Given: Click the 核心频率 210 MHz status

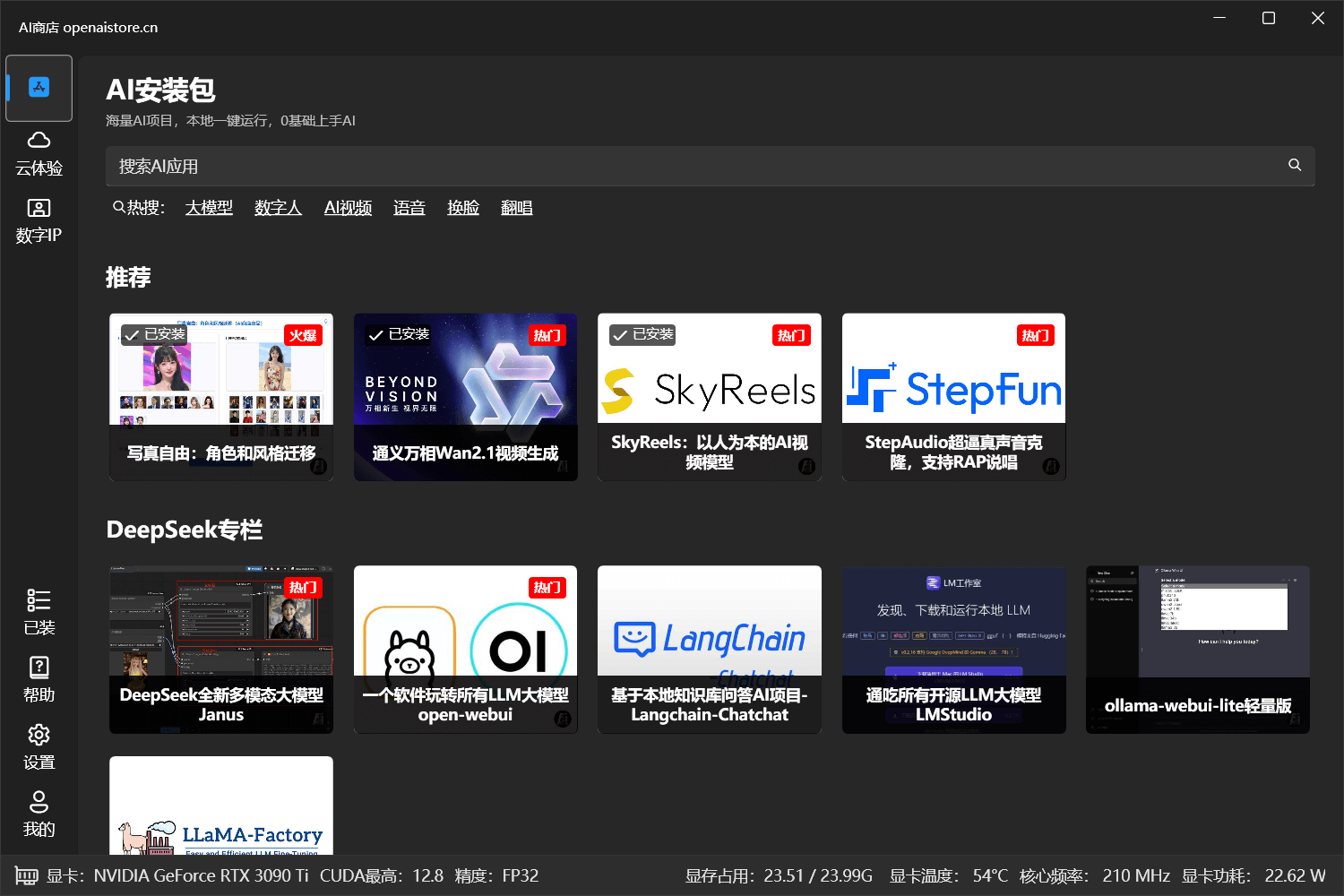Looking at the screenshot, I should click(x=1095, y=875).
